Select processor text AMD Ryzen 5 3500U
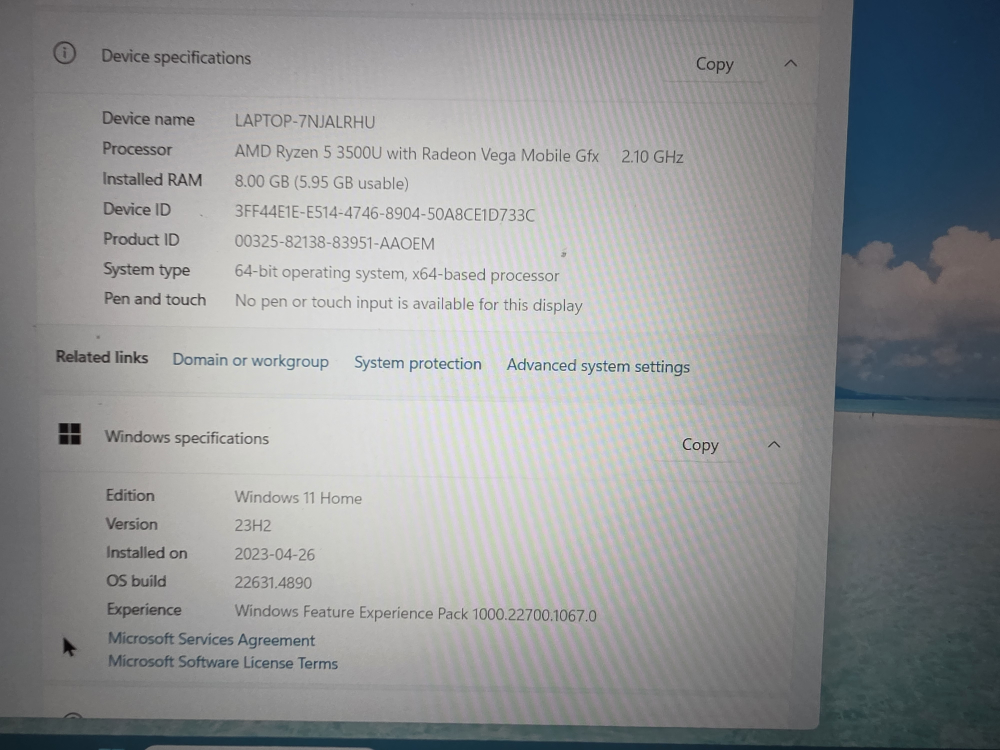The image size is (1000, 750). coord(308,152)
